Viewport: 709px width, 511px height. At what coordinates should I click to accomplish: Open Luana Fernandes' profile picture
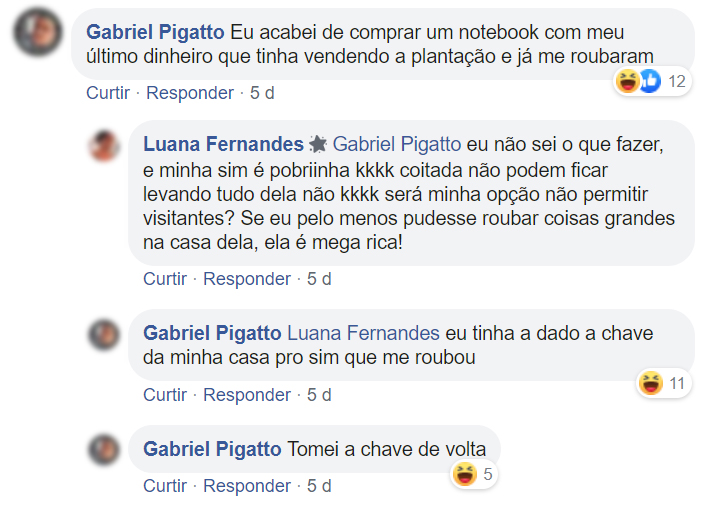click(x=104, y=146)
